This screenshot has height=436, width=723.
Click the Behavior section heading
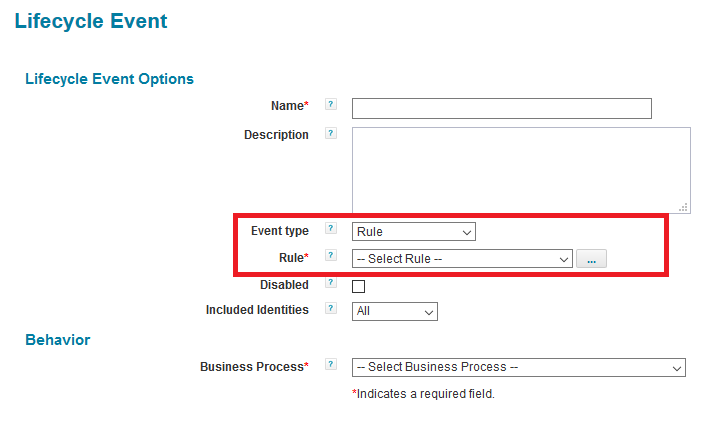57,340
